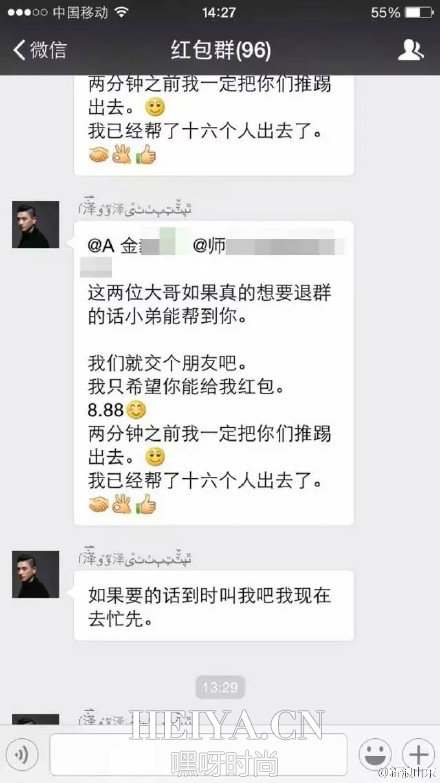Tap the back arrow to 微信
Screen dimensions: 440x783
[x=39, y=50]
